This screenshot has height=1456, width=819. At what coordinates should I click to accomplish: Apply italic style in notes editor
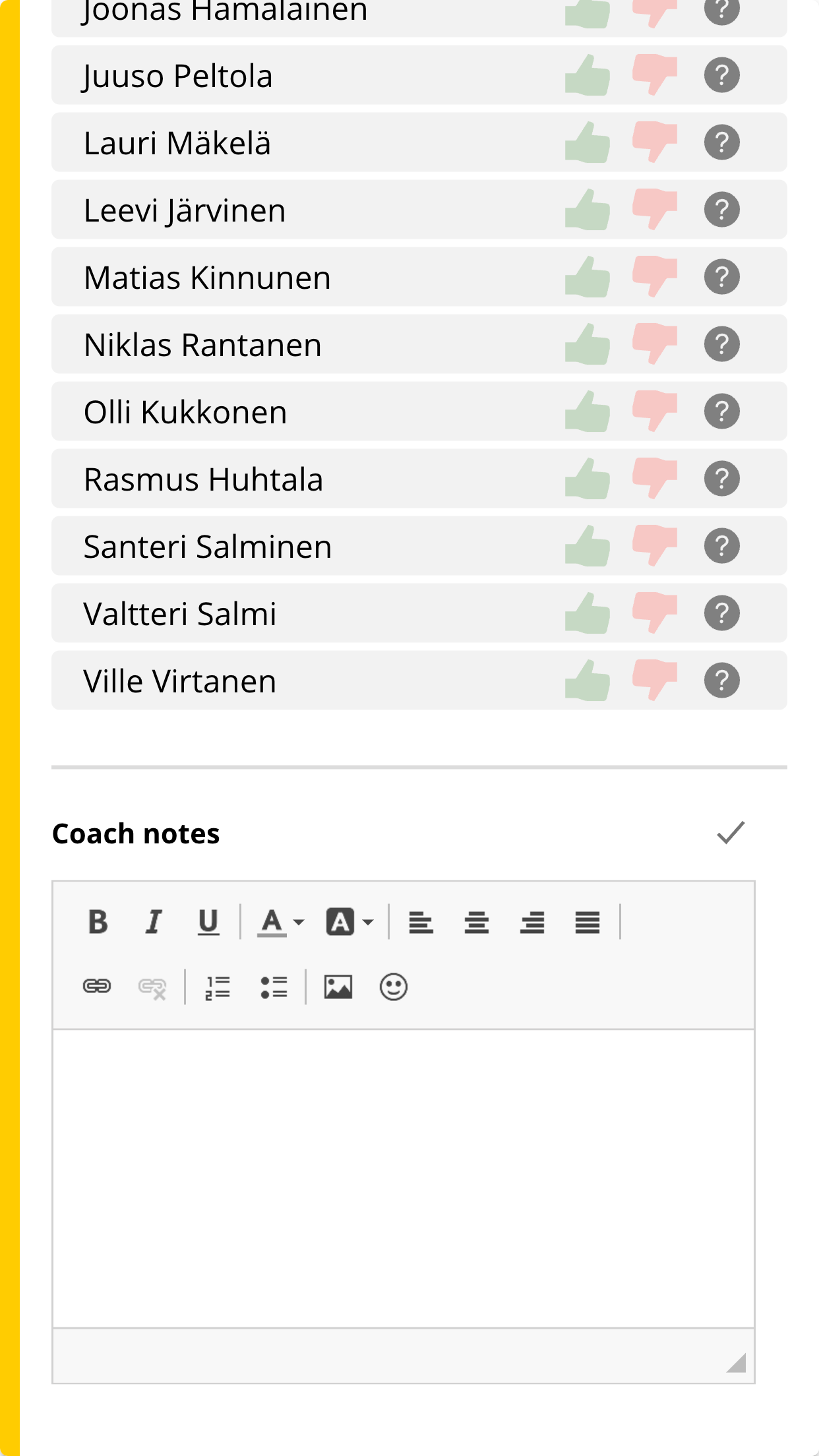pyautogui.click(x=153, y=922)
